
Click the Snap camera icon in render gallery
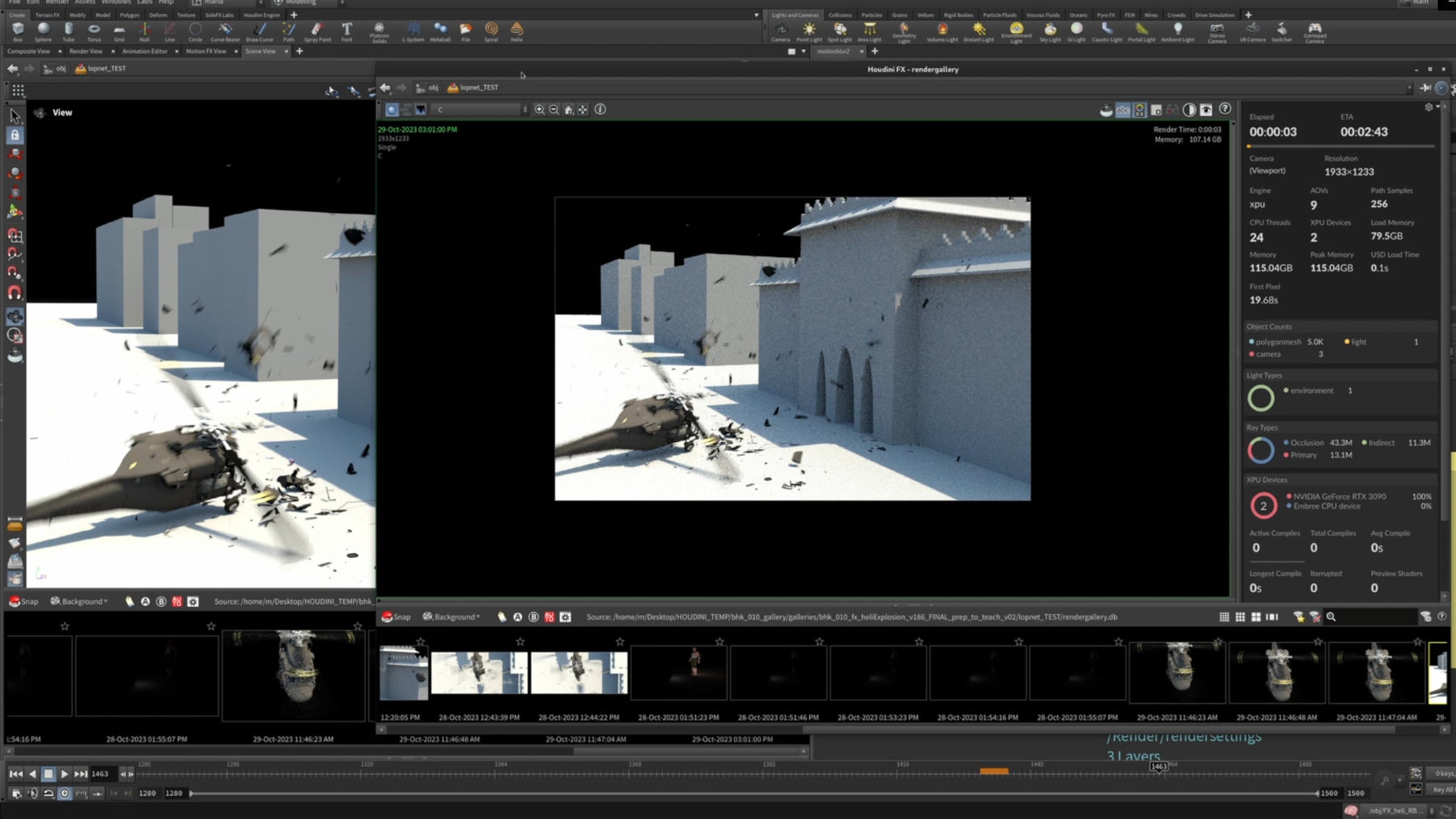[396, 617]
